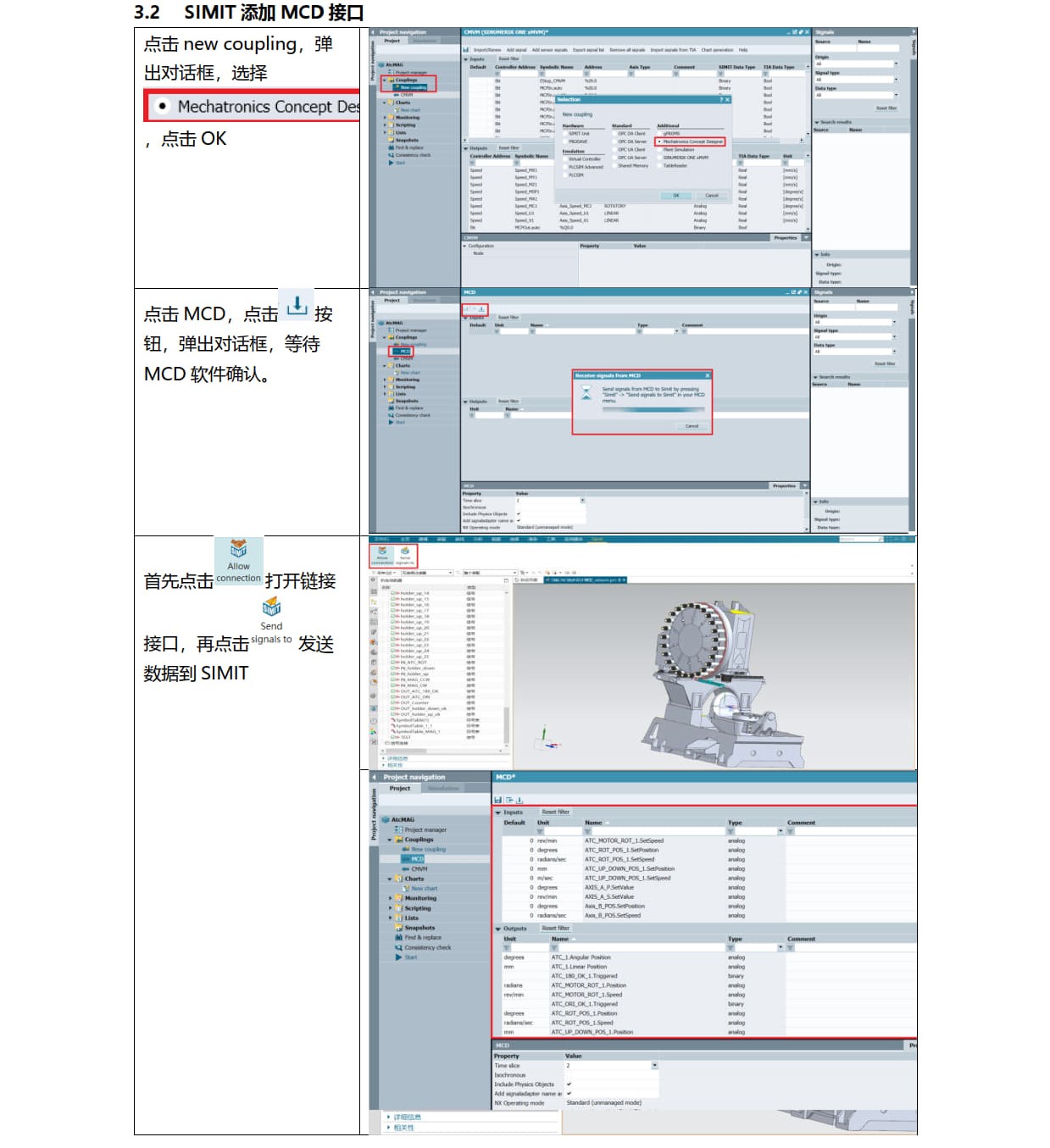
Task: Click Cancel in the Selection dialog
Action: 712,196
